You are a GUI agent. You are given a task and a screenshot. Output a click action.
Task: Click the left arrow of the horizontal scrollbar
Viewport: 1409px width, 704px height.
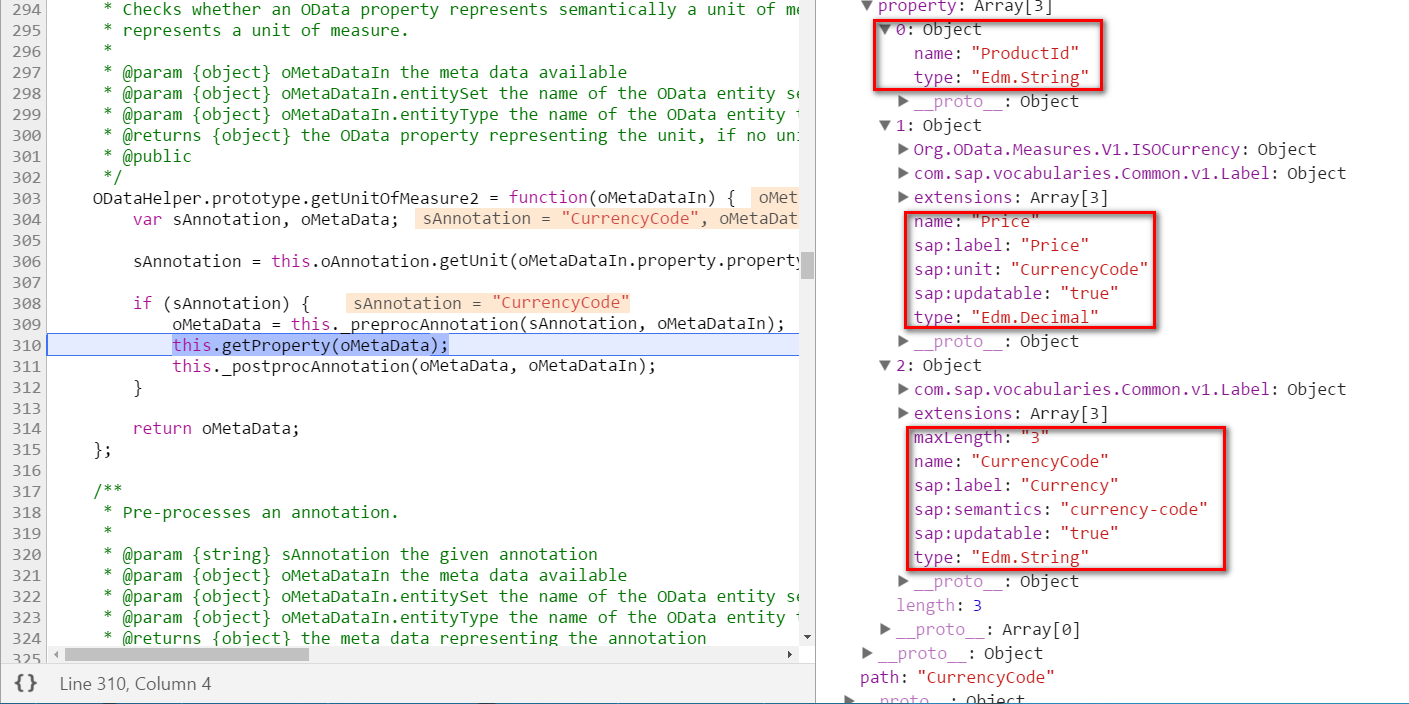coord(54,654)
